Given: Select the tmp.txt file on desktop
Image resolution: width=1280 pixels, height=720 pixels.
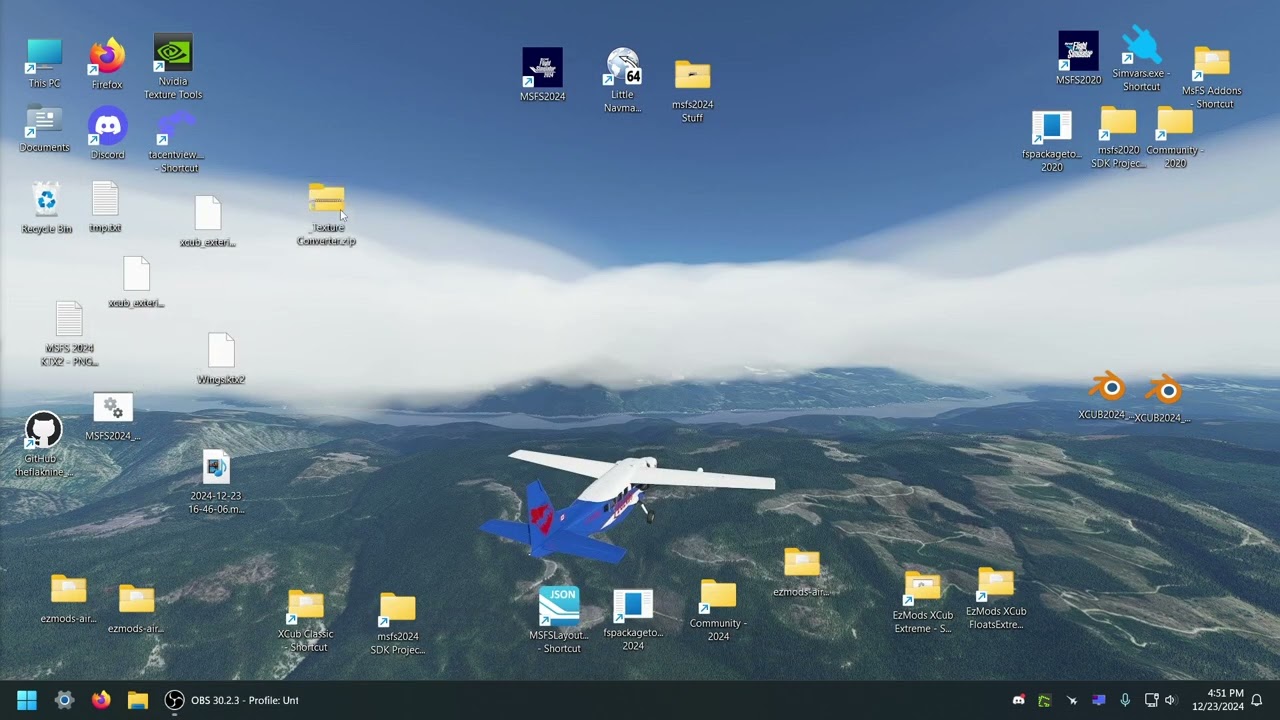Looking at the screenshot, I should tap(105, 207).
